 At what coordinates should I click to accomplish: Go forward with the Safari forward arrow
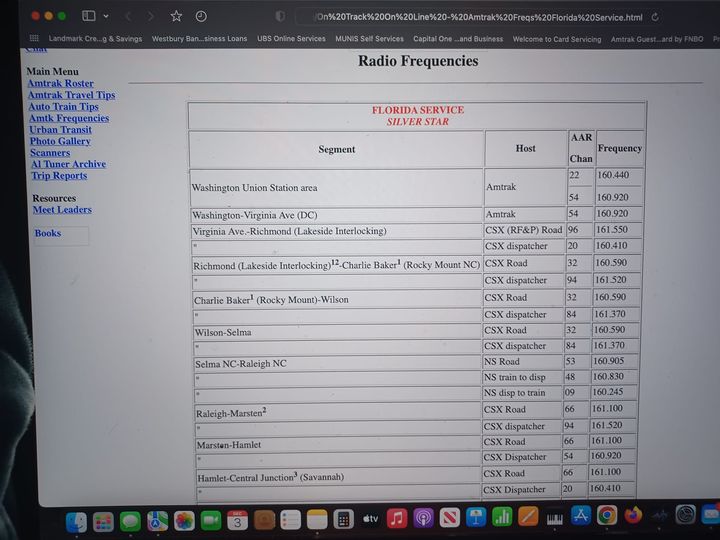pyautogui.click(x=150, y=17)
